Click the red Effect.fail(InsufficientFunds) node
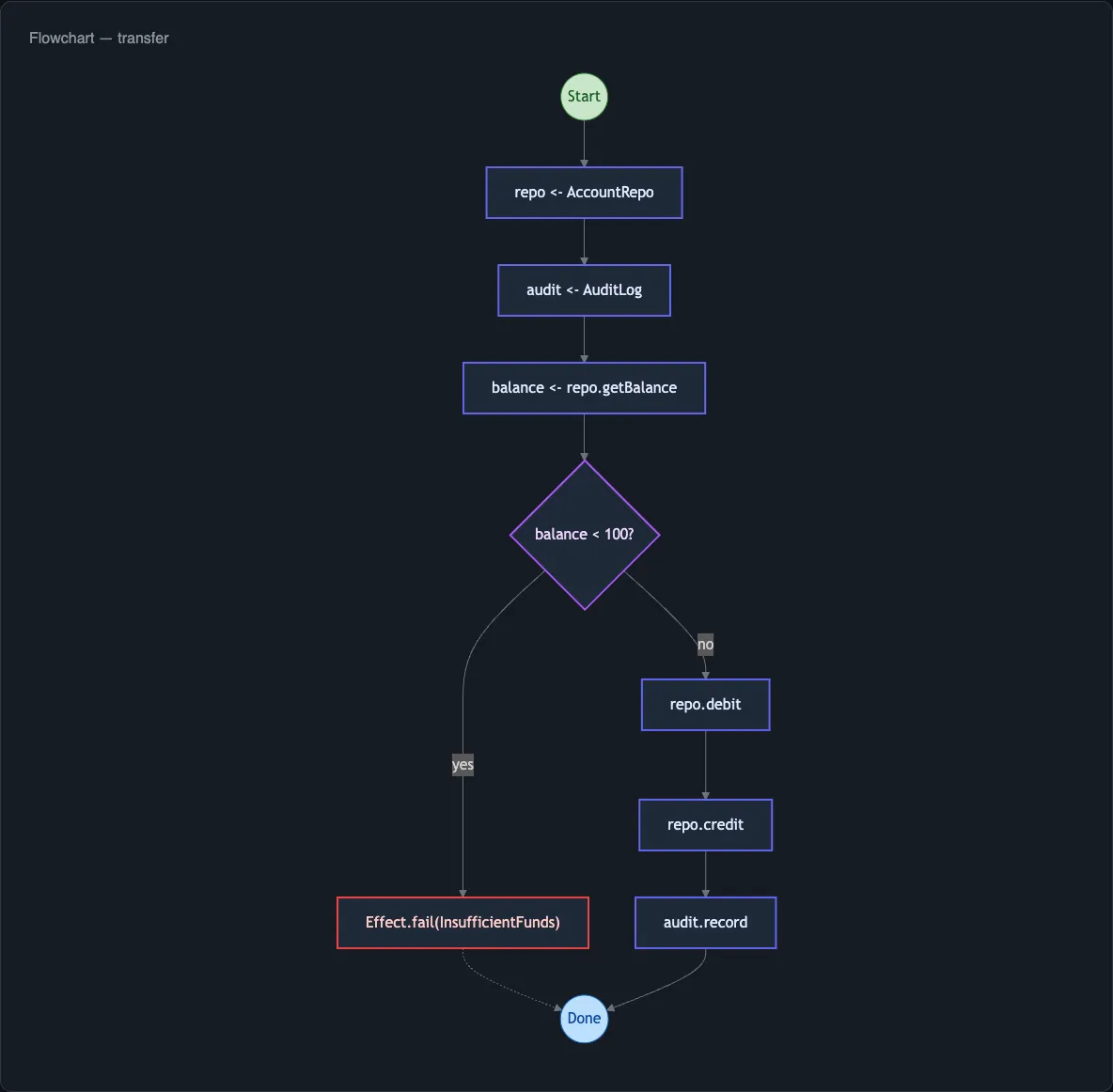1113x1092 pixels. point(462,922)
